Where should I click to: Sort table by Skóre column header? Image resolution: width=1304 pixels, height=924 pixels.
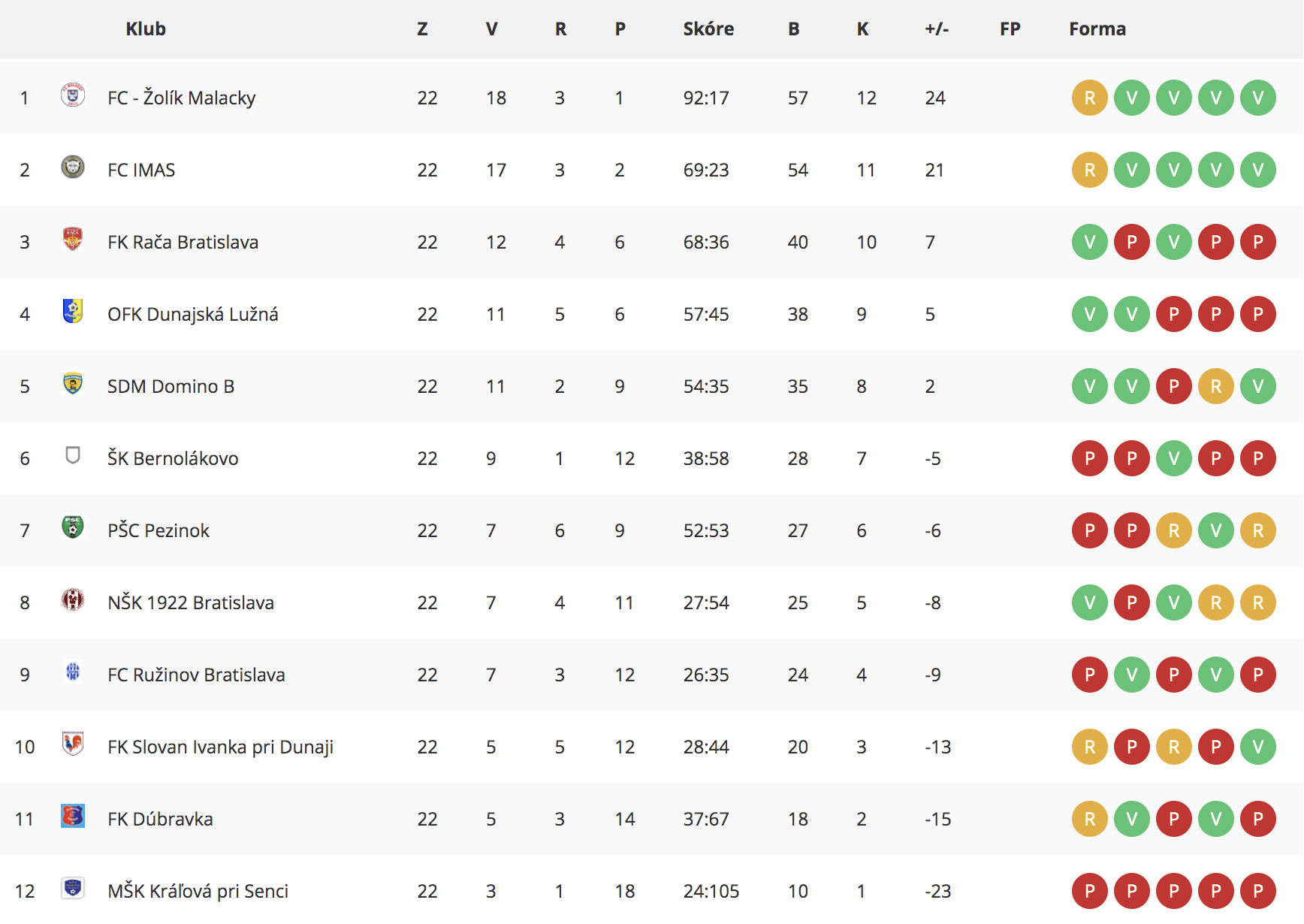tap(708, 29)
